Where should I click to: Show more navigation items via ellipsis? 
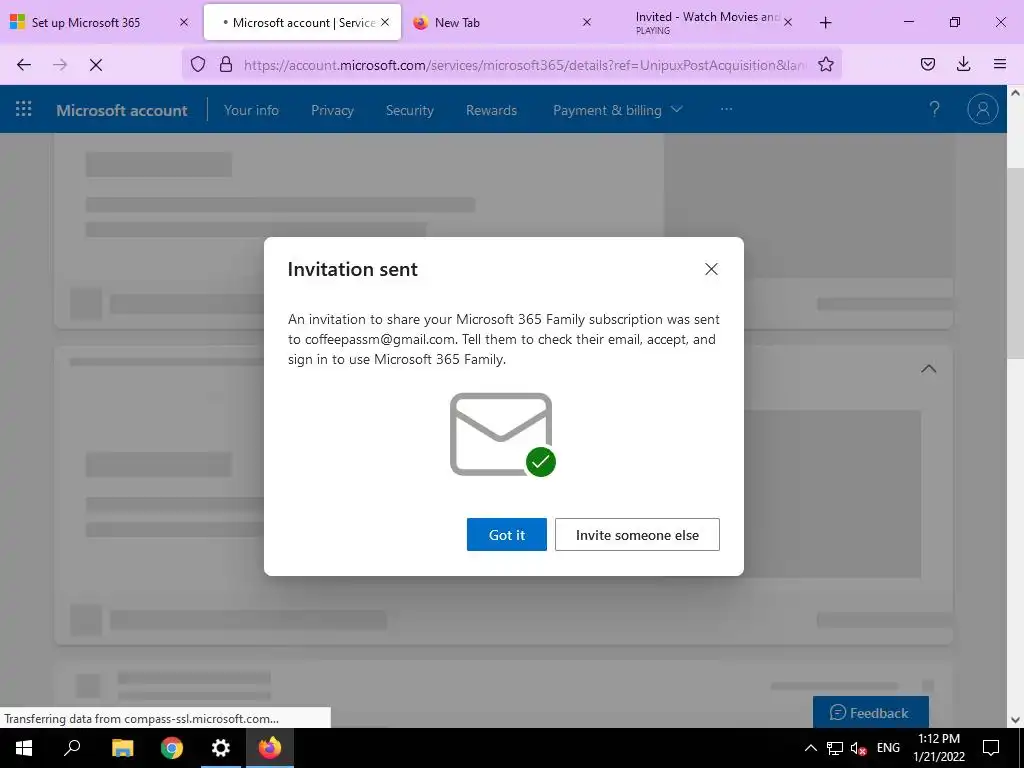(x=726, y=109)
